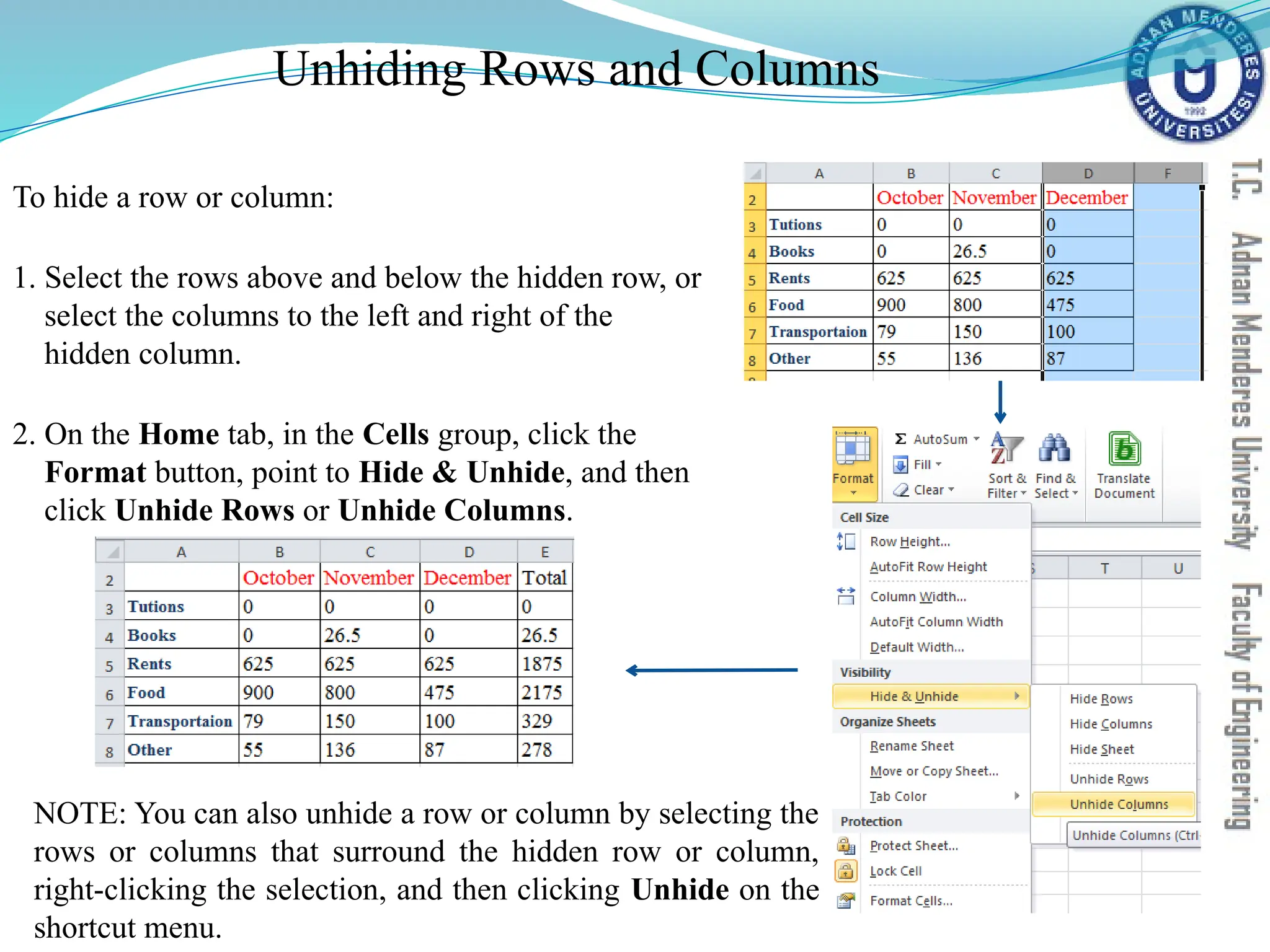The width and height of the screenshot is (1270, 952).
Task: Click the AutoSum sigma icon
Action: tap(900, 439)
